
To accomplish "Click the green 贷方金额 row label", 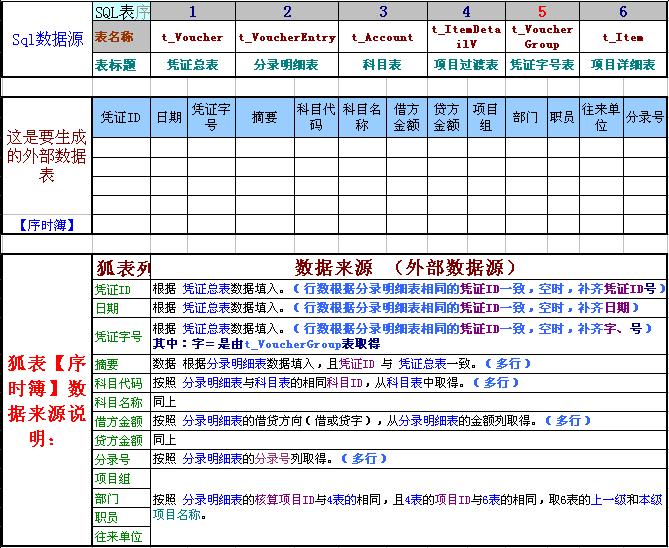I will click(x=122, y=440).
